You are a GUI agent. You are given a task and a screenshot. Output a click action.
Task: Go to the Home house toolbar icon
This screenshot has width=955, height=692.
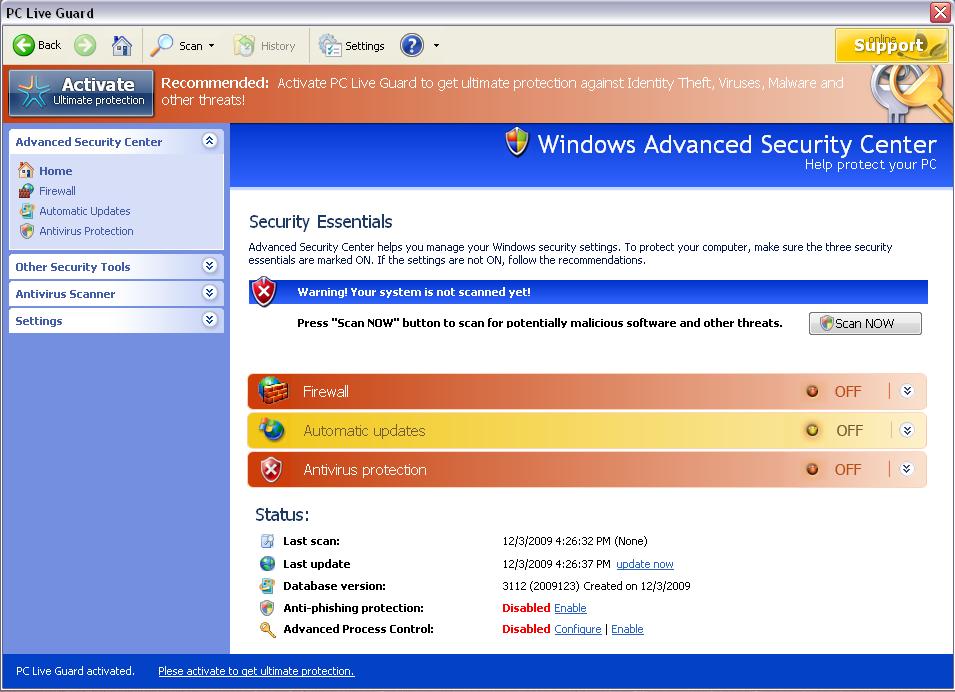pyautogui.click(x=122, y=45)
